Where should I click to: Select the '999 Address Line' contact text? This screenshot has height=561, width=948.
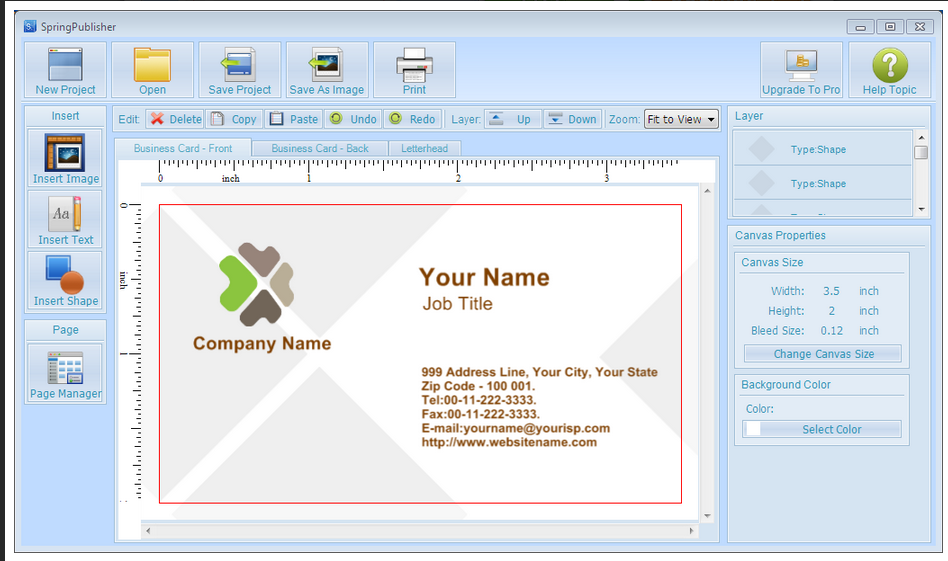[x=539, y=407]
